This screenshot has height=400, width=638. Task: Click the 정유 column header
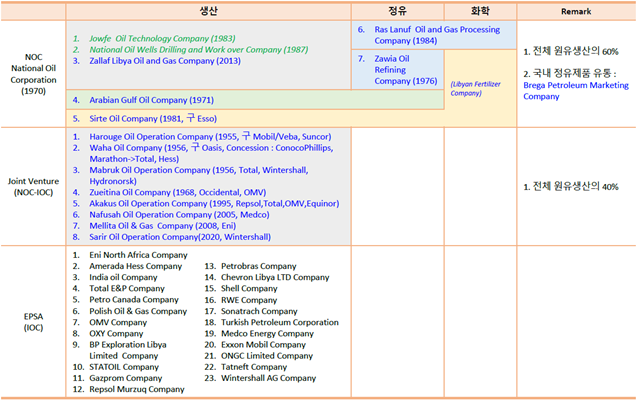[398, 11]
